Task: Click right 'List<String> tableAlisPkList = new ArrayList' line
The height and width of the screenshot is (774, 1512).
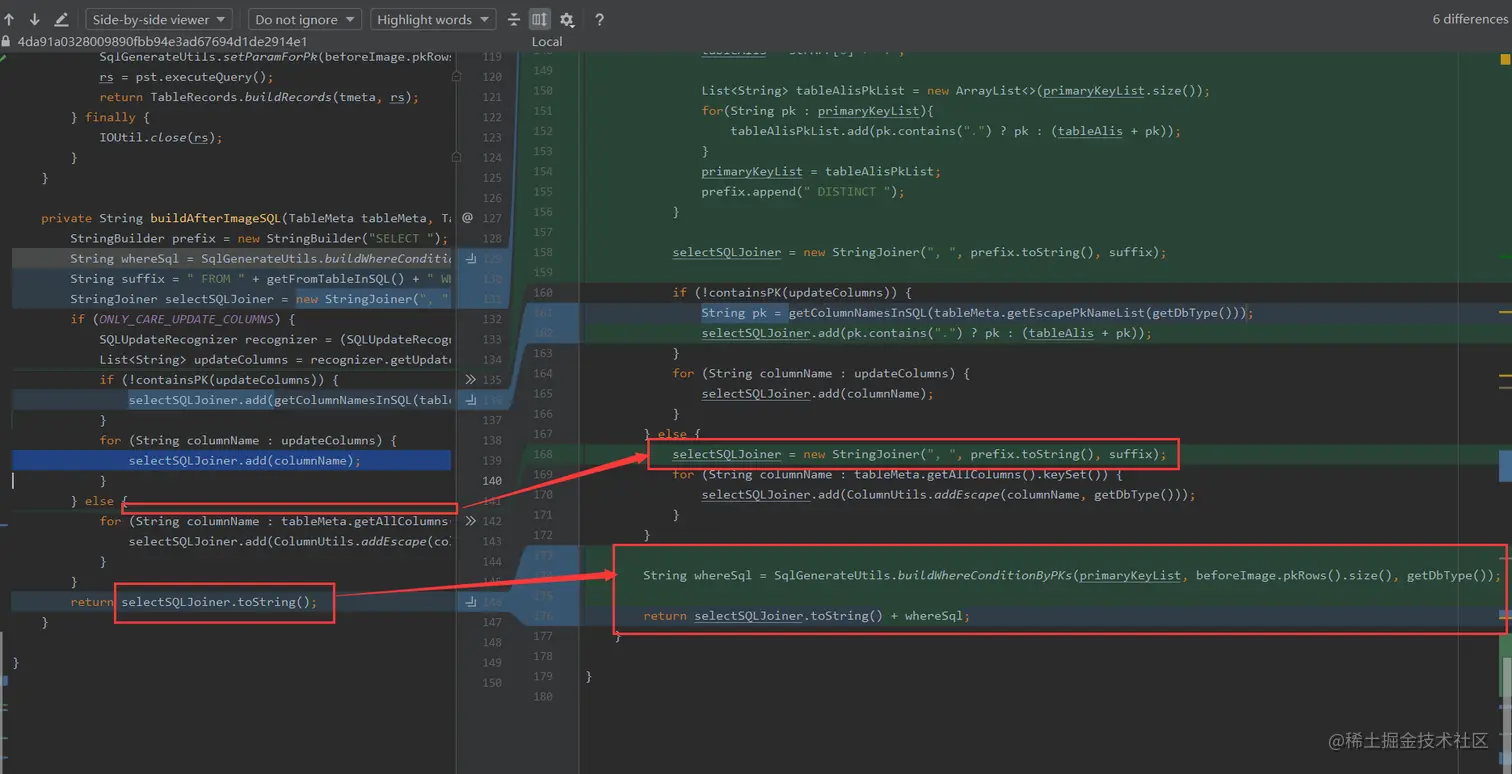Action: click(x=955, y=91)
